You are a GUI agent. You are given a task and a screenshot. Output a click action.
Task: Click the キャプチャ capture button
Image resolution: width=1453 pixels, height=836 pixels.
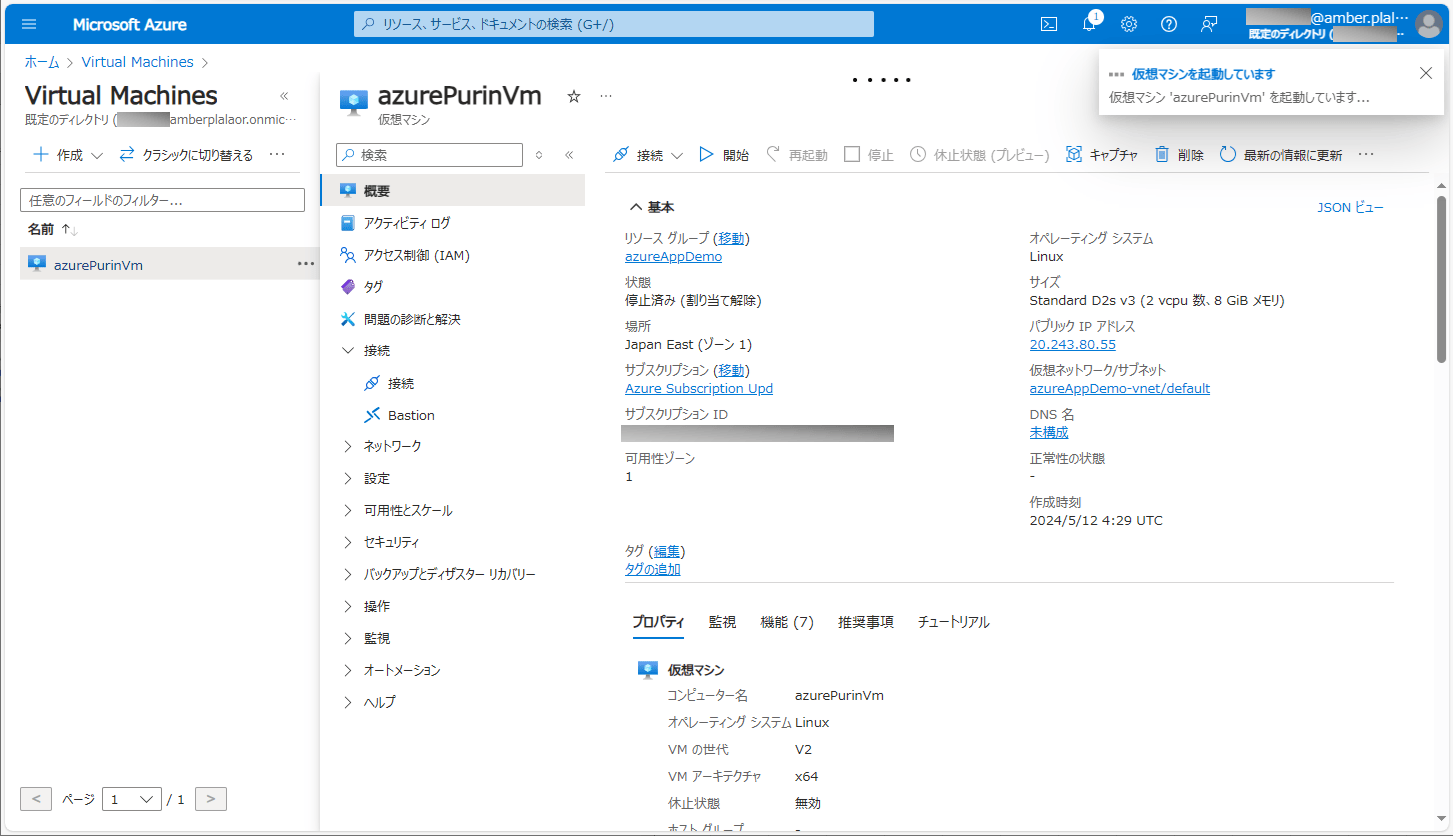click(x=1102, y=155)
